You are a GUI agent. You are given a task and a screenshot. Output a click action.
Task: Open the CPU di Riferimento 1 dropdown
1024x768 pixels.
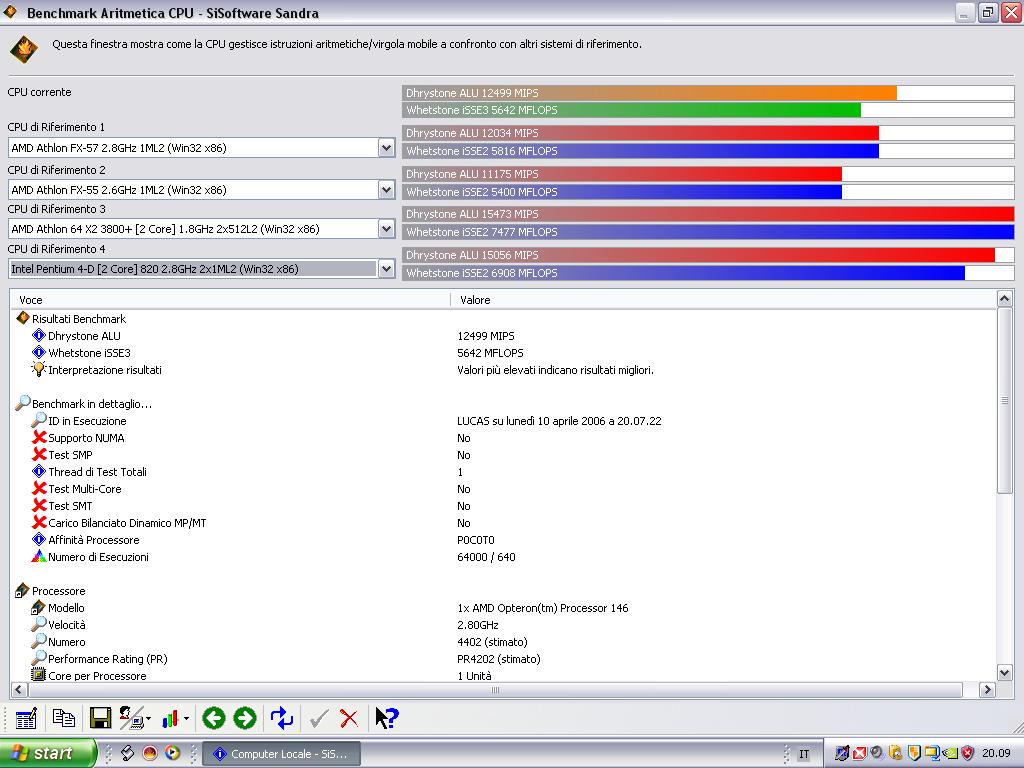(x=386, y=148)
